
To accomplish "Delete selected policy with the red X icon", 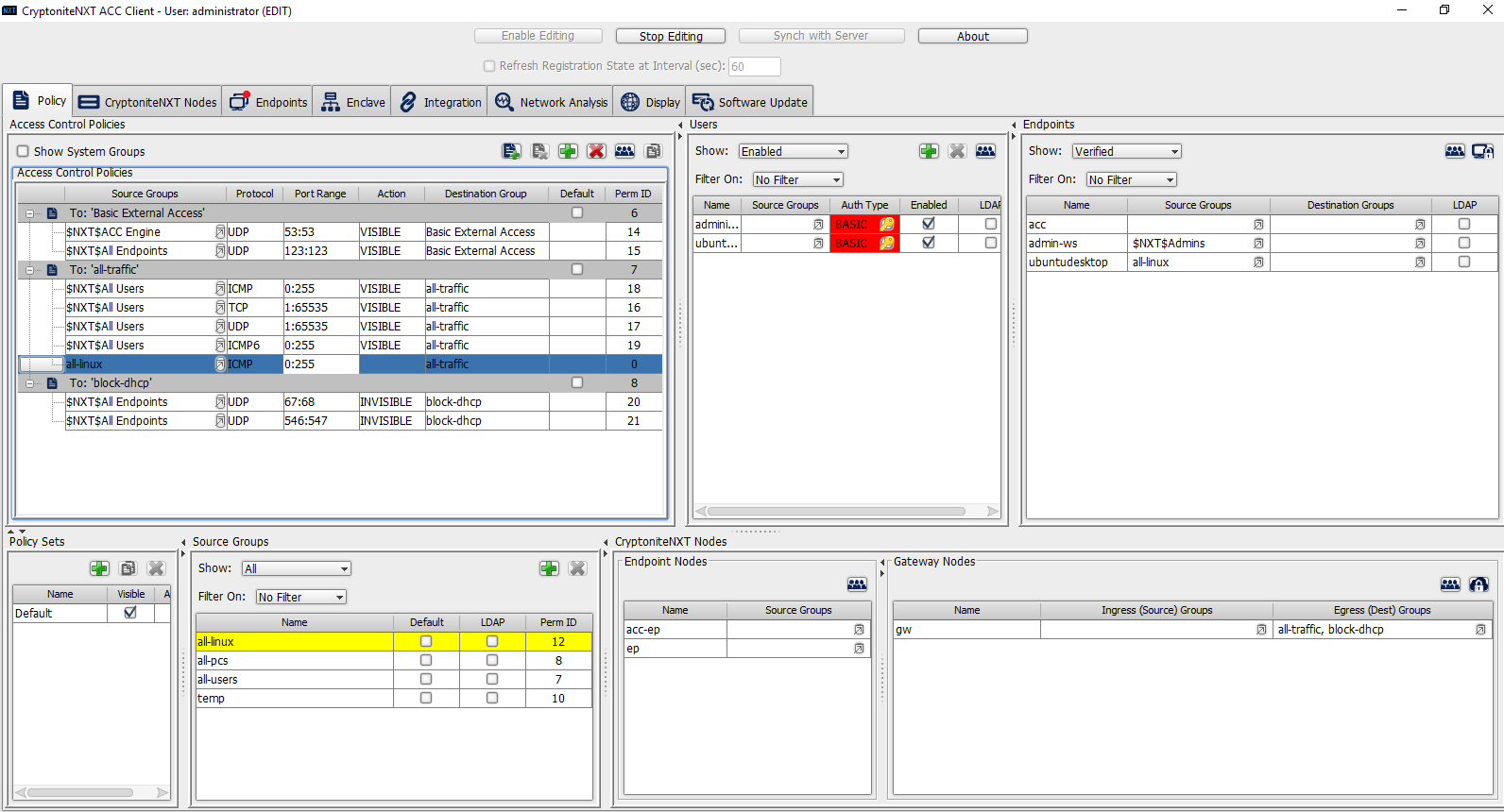I will click(596, 151).
